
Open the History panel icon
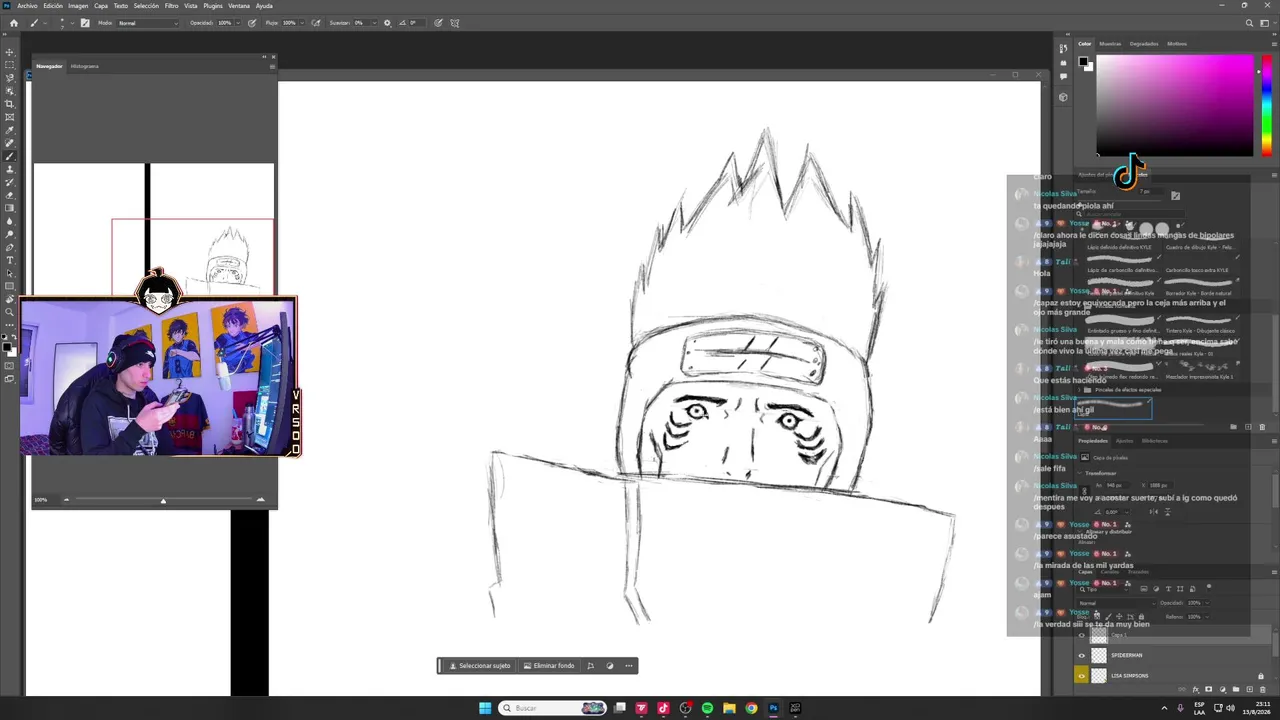(1063, 49)
